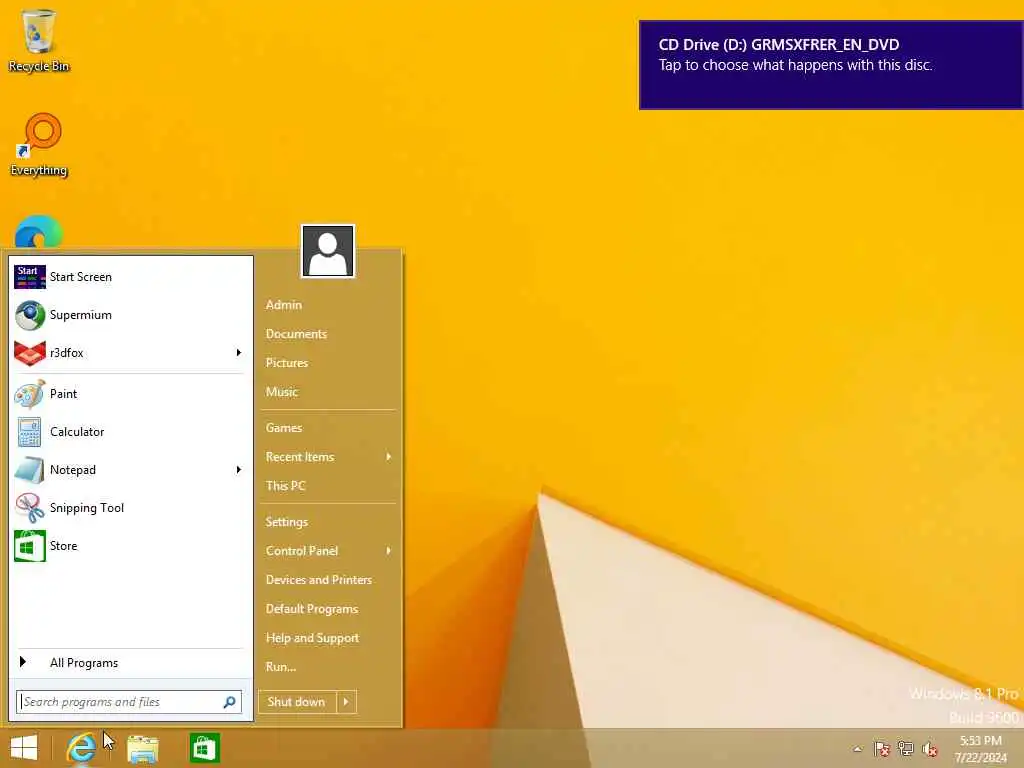Open Default Programs
This screenshot has height=768, width=1024.
pyautogui.click(x=312, y=609)
